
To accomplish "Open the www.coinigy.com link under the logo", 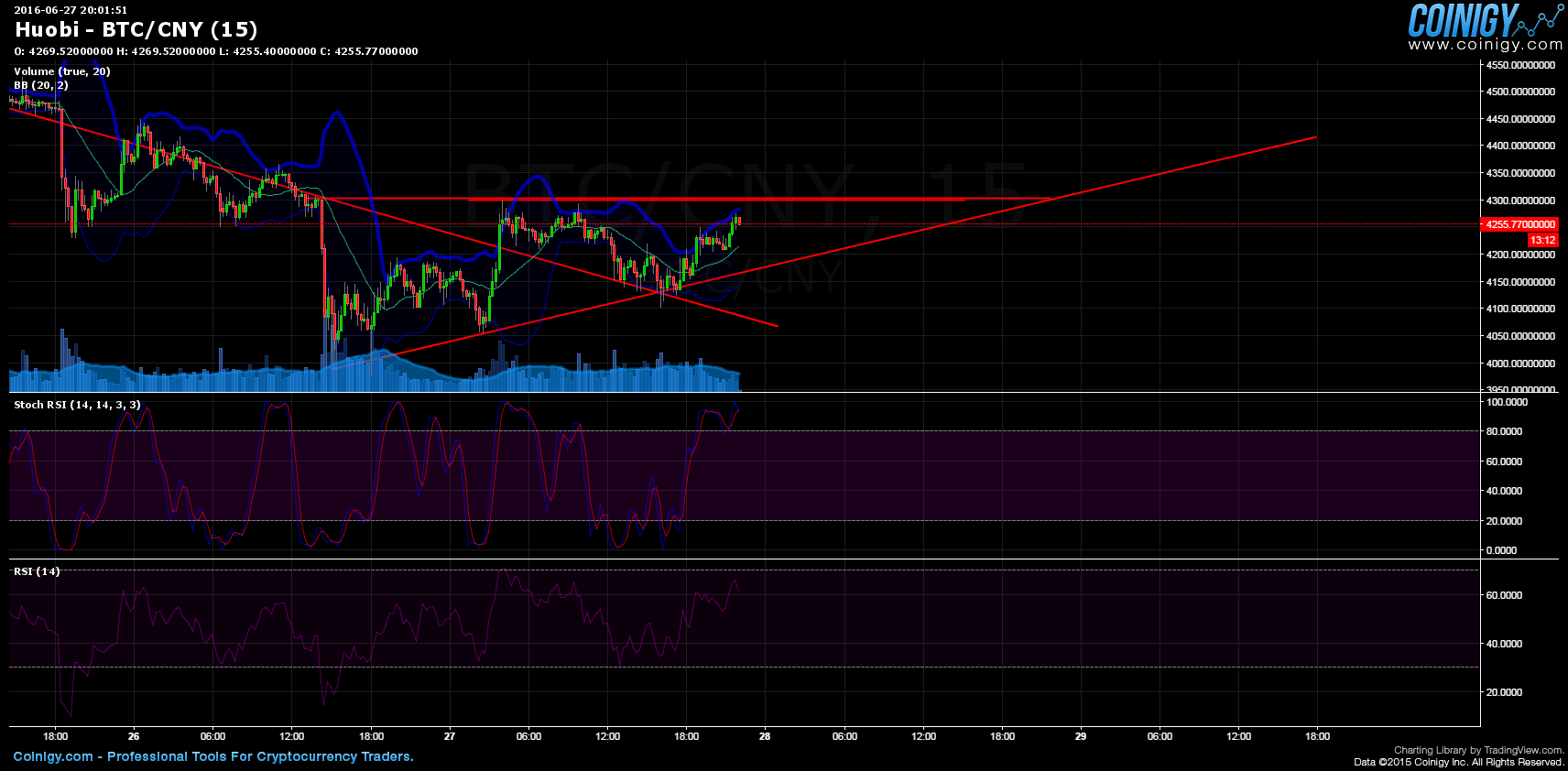I will [1485, 45].
